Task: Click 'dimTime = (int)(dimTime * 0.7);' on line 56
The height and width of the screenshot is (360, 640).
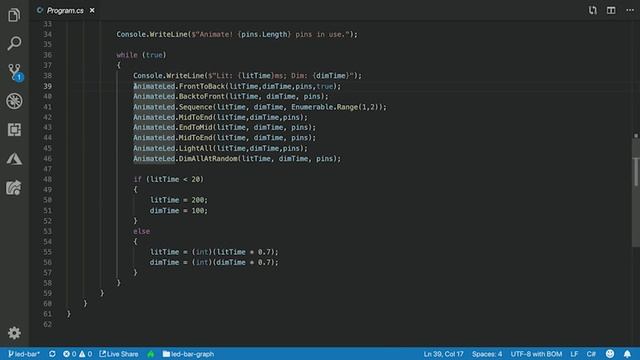Action: [214, 262]
